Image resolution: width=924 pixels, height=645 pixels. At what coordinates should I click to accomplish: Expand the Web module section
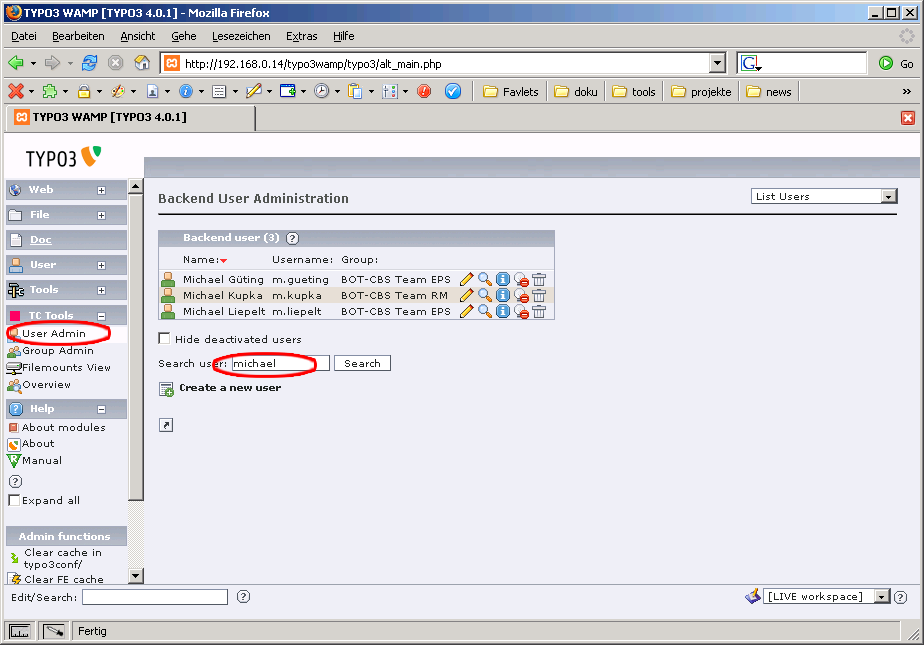[101, 190]
